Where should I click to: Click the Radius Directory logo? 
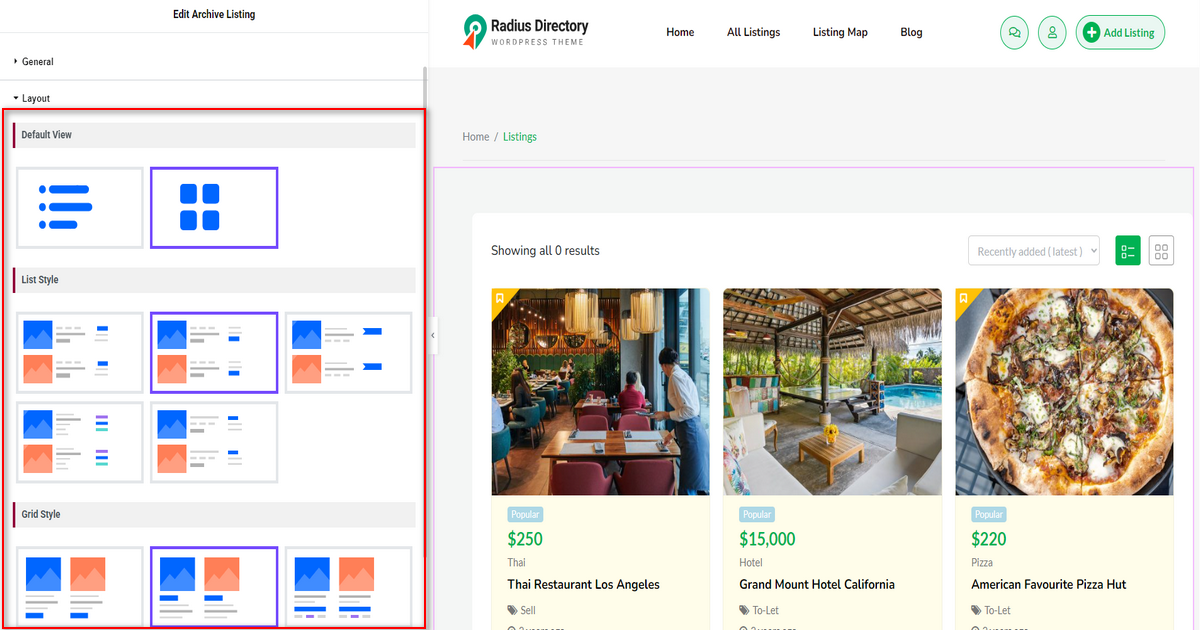click(526, 31)
